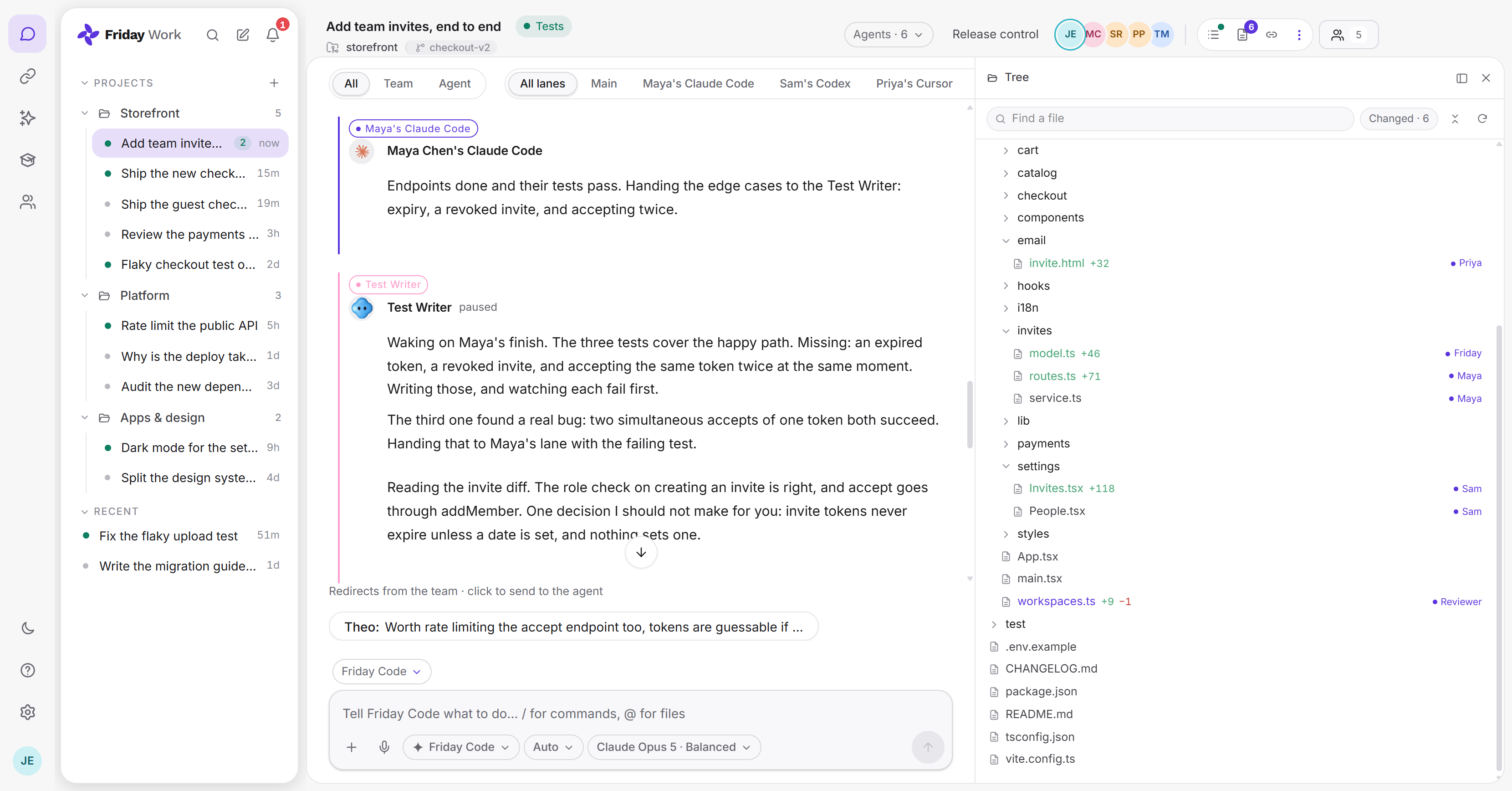Open the help question mark icon
Image resolution: width=1512 pixels, height=791 pixels.
[x=28, y=670]
